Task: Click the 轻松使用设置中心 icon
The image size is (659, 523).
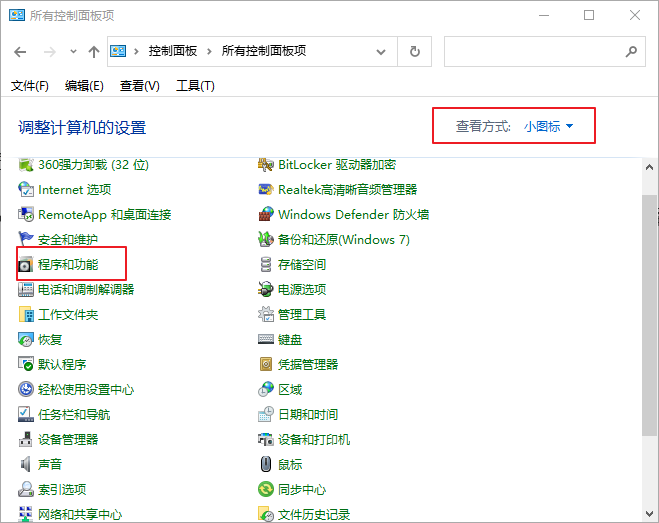Action: coord(26,389)
